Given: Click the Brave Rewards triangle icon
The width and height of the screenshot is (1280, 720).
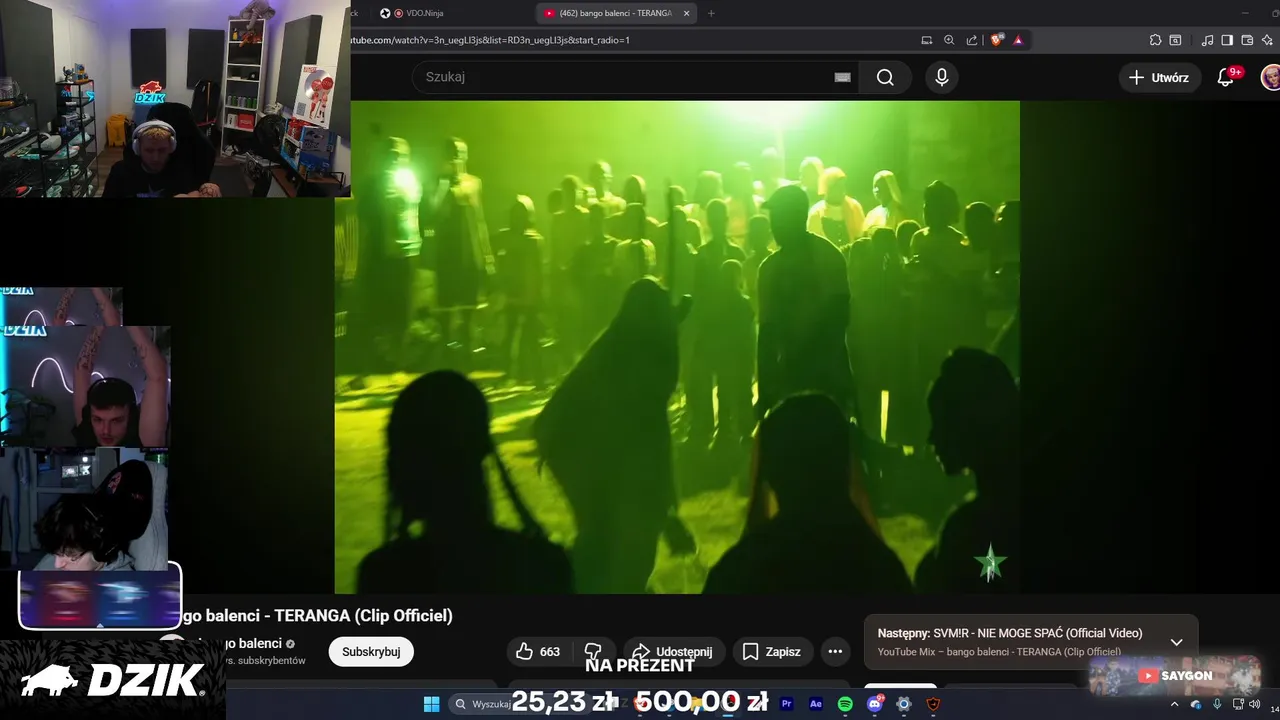Looking at the screenshot, I should [1018, 40].
